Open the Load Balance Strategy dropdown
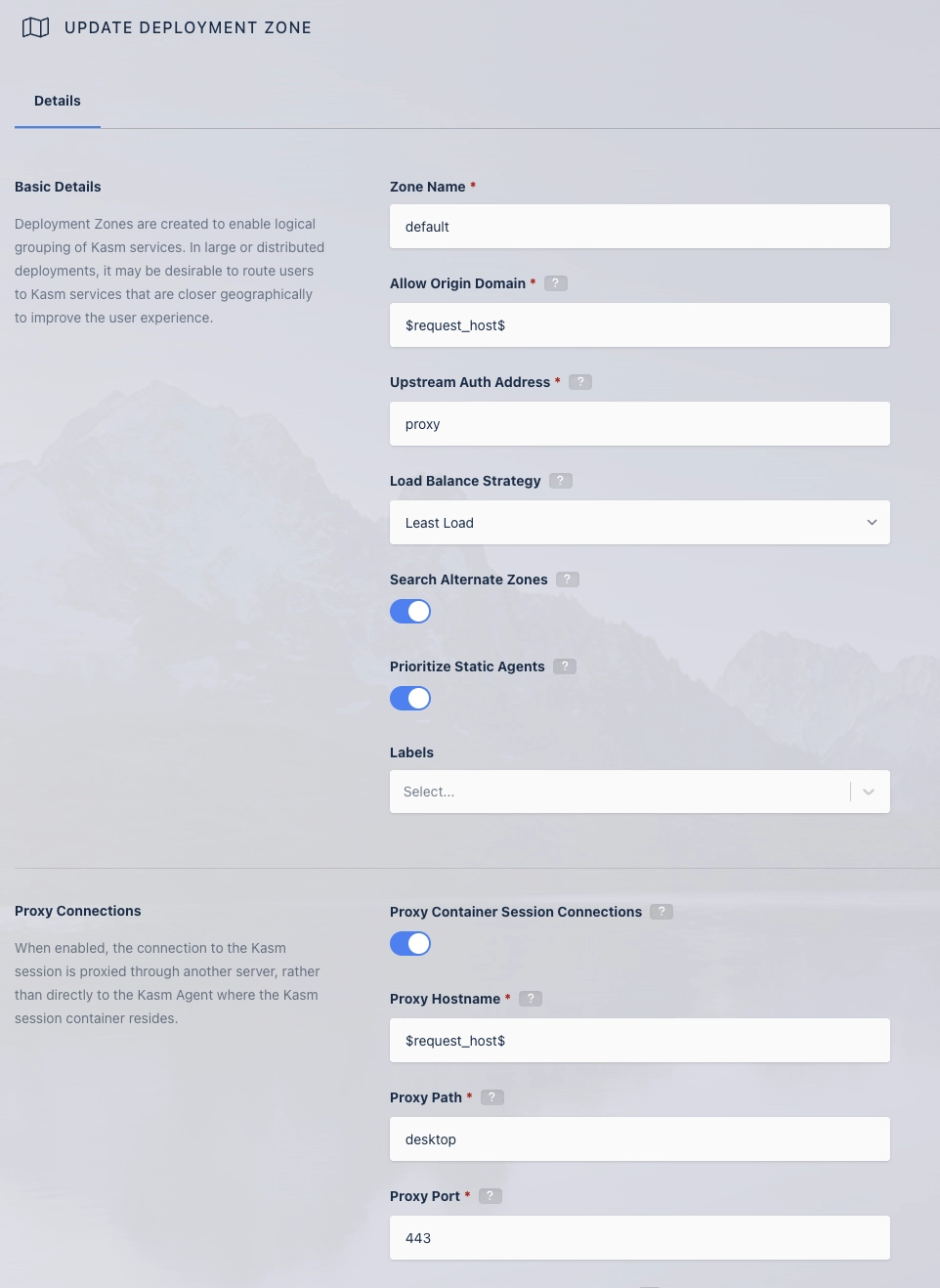This screenshot has width=940, height=1288. 639,523
